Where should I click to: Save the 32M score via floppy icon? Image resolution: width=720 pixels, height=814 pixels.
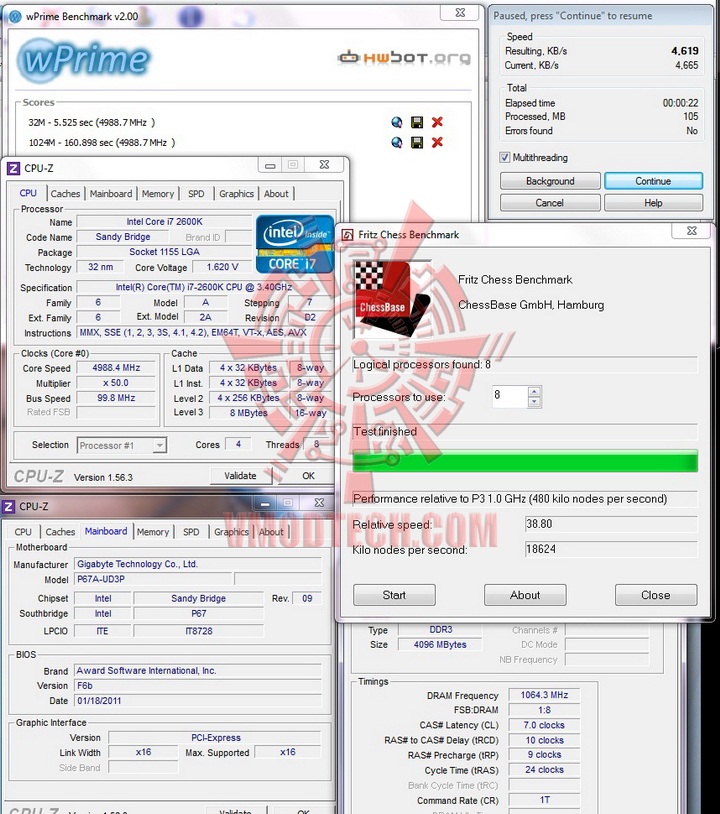point(417,123)
